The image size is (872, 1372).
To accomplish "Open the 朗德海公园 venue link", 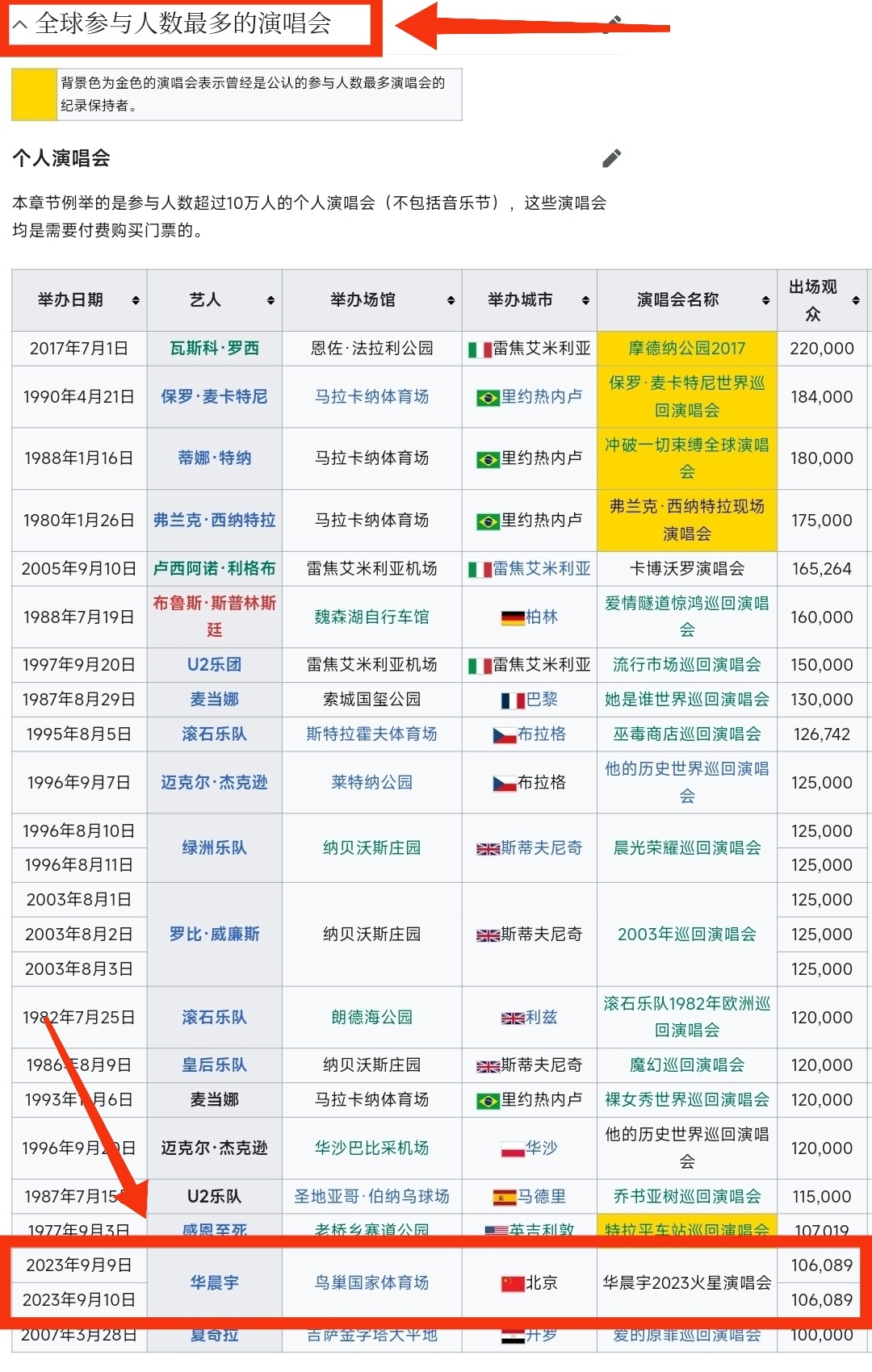I will [x=372, y=1018].
